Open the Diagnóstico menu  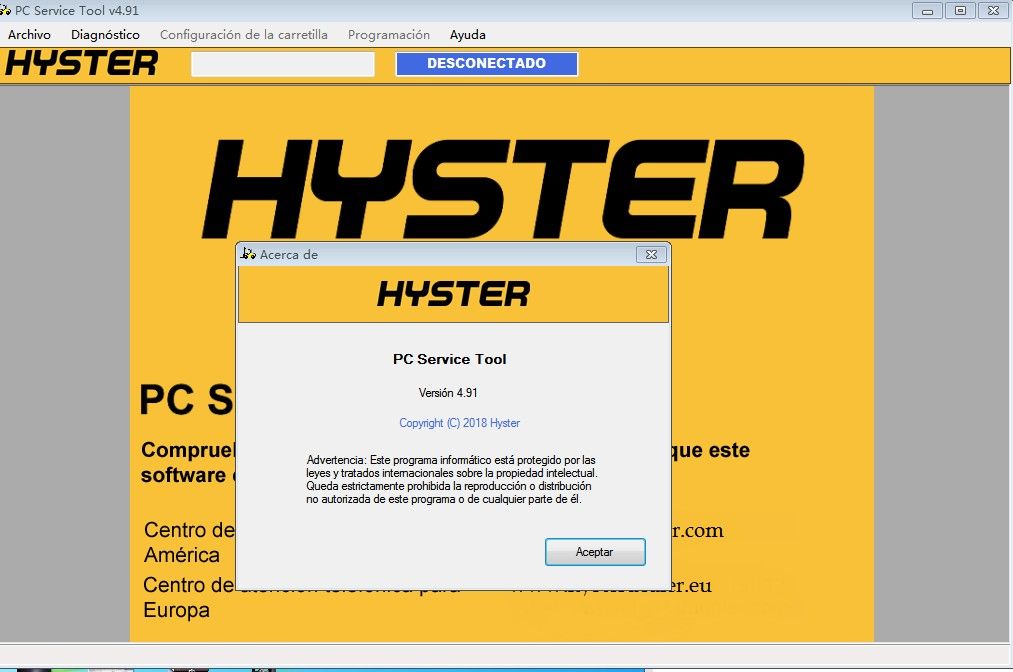[x=105, y=35]
